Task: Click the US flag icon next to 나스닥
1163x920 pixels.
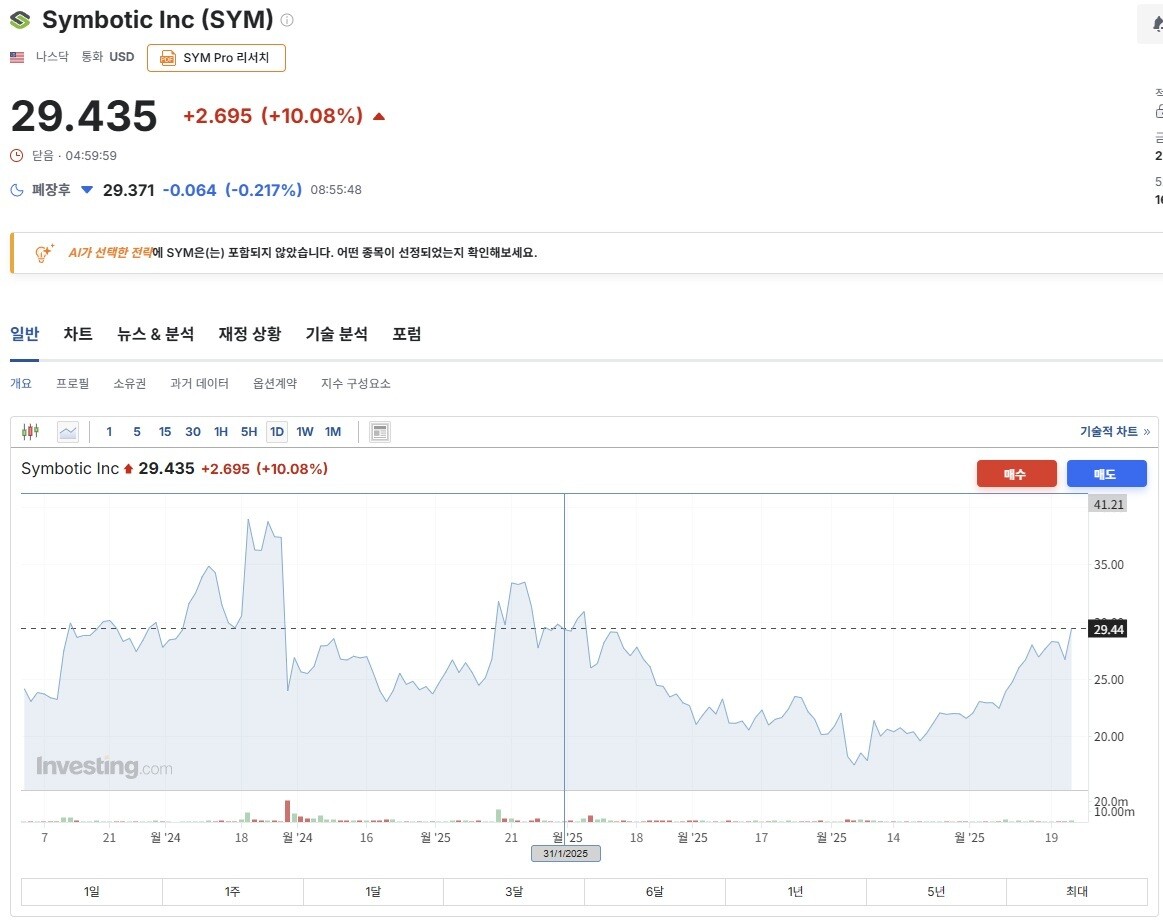Action: coord(17,57)
